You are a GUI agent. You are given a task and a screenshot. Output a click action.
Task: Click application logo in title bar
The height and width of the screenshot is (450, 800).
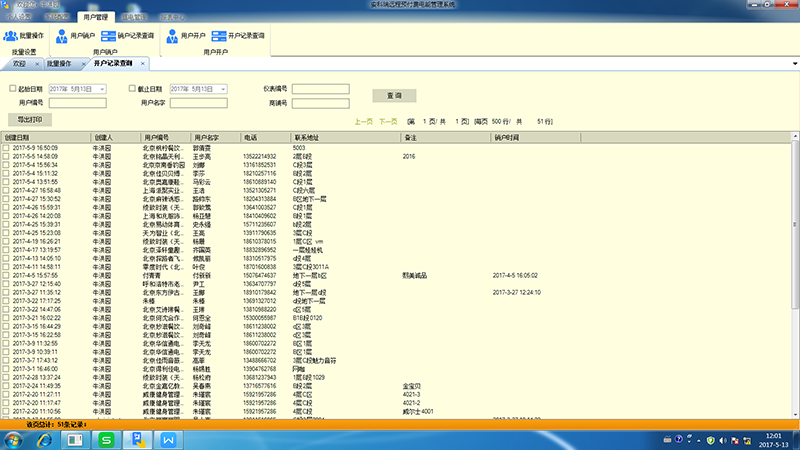point(5,5)
